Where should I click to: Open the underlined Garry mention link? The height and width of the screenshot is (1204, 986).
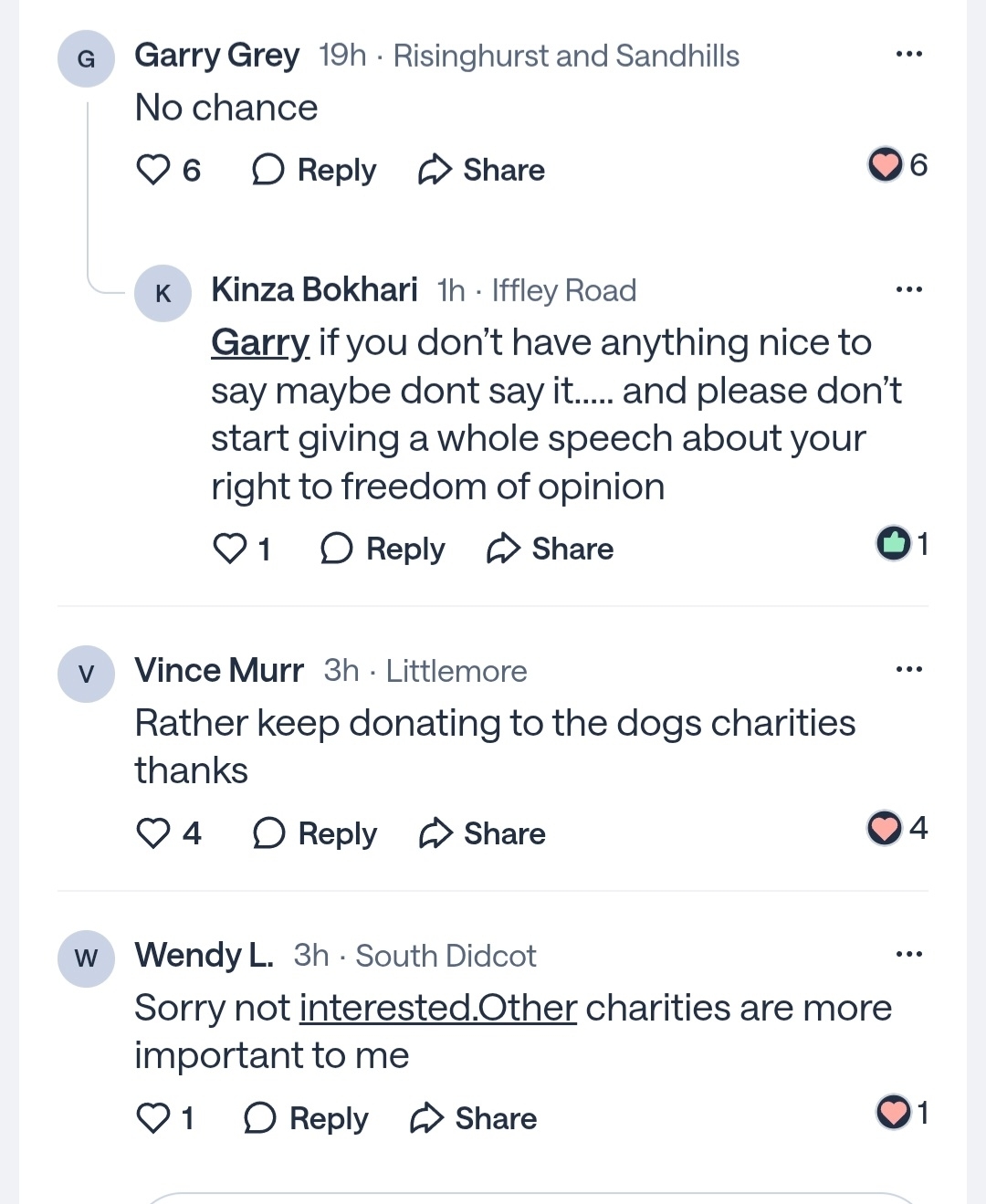click(x=260, y=343)
